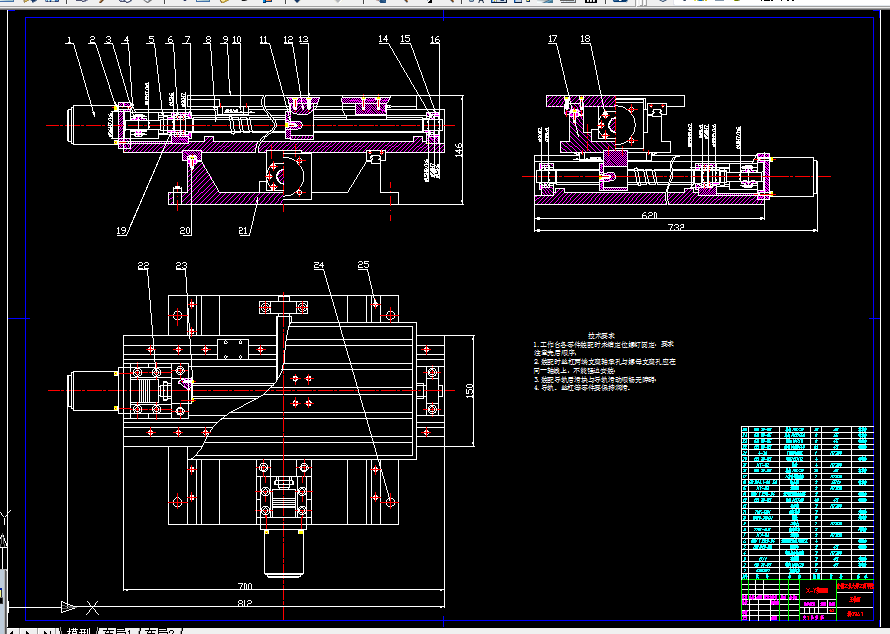The image size is (890, 634).
Task: Pick part callout number 12
Action: [x=288, y=40]
